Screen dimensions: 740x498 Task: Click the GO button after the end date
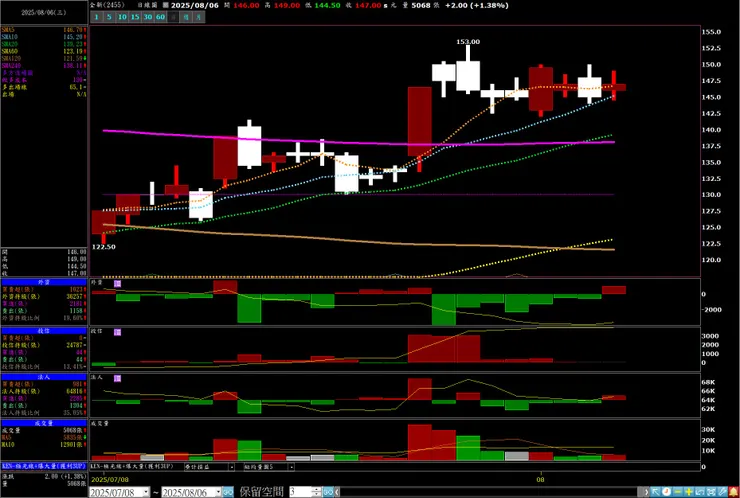pyautogui.click(x=228, y=492)
